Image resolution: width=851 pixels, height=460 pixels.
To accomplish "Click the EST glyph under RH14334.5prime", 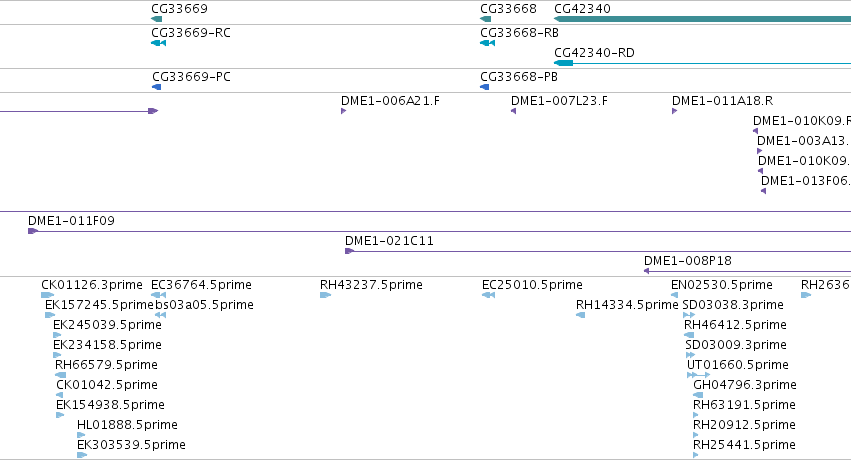I will click(580, 315).
